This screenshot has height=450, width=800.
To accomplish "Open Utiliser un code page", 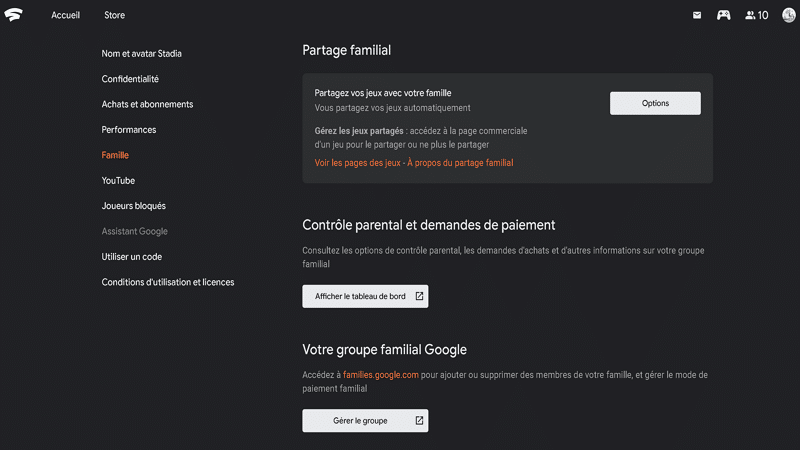I will pyautogui.click(x=132, y=257).
